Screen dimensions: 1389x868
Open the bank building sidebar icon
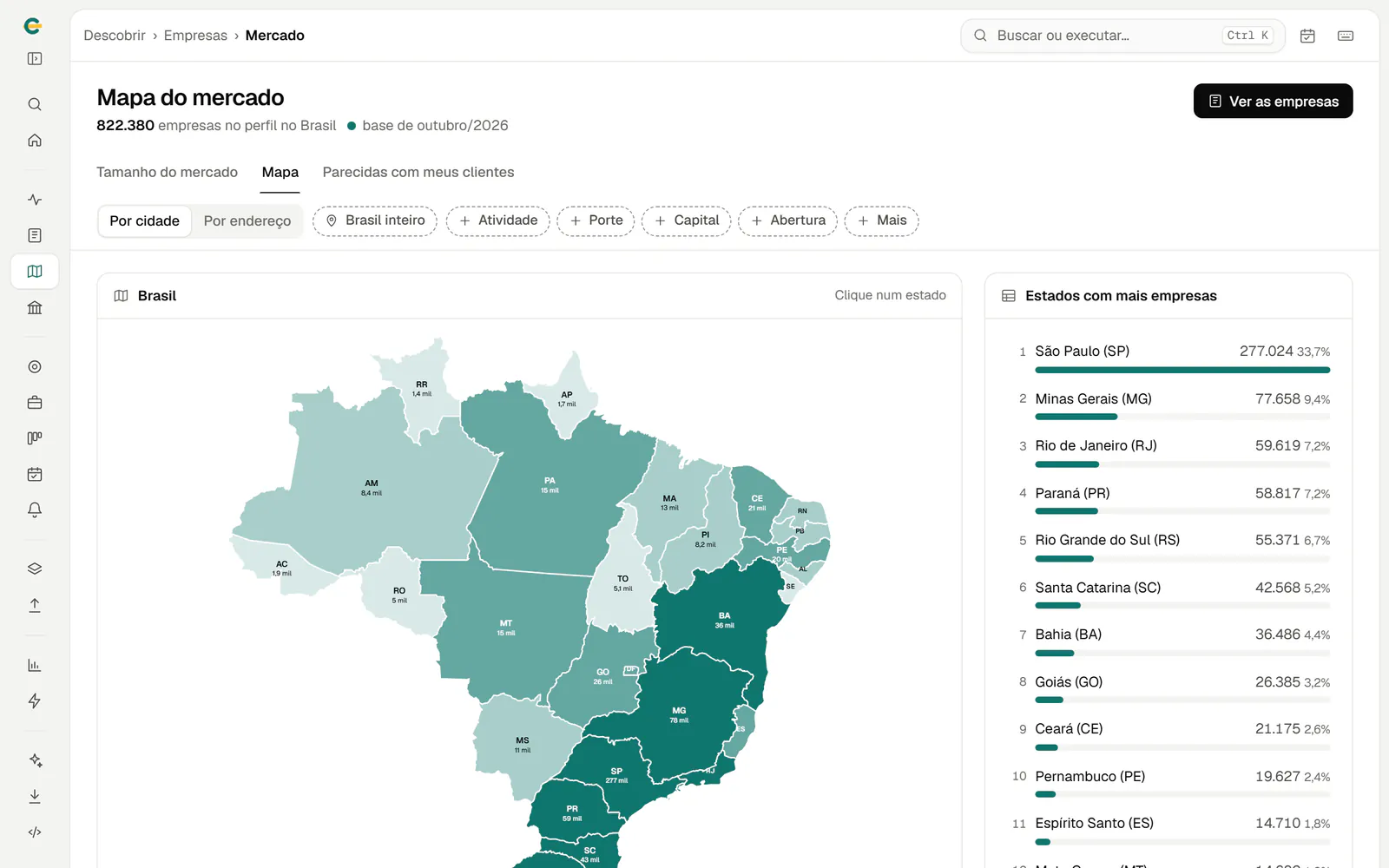[35, 307]
